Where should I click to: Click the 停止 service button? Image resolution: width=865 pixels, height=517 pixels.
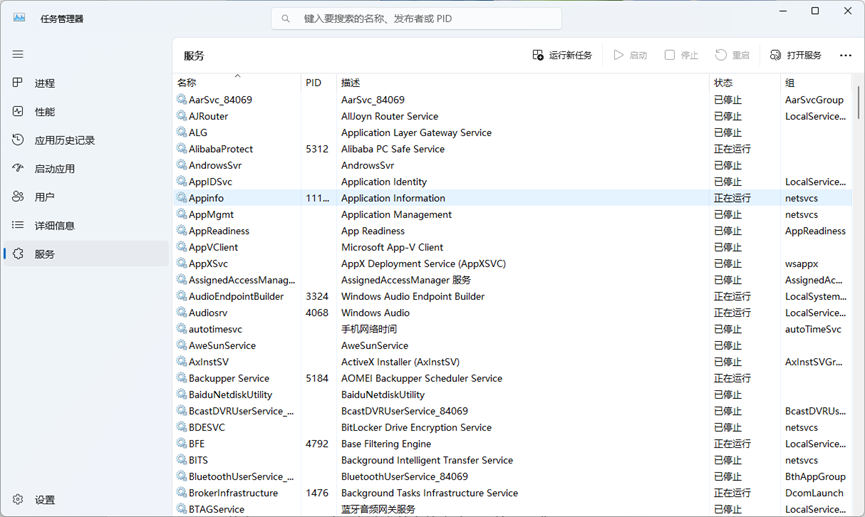(x=681, y=55)
